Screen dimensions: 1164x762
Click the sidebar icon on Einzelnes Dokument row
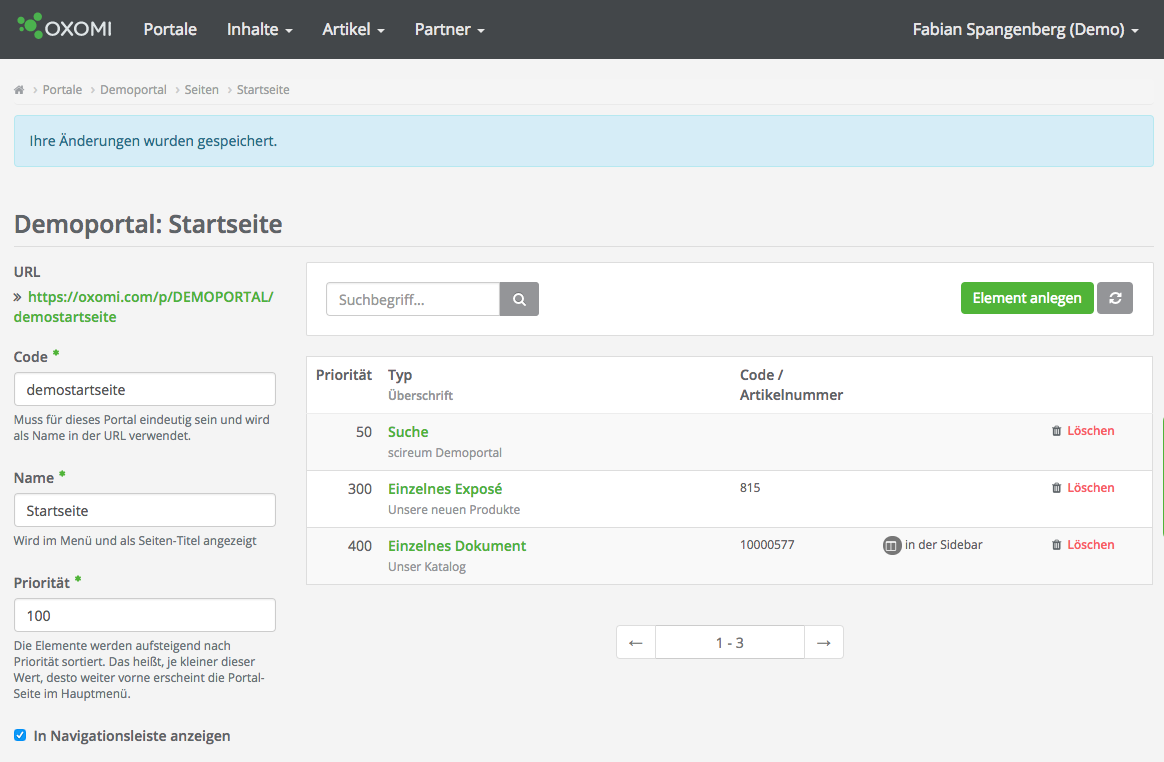pyautogui.click(x=892, y=546)
